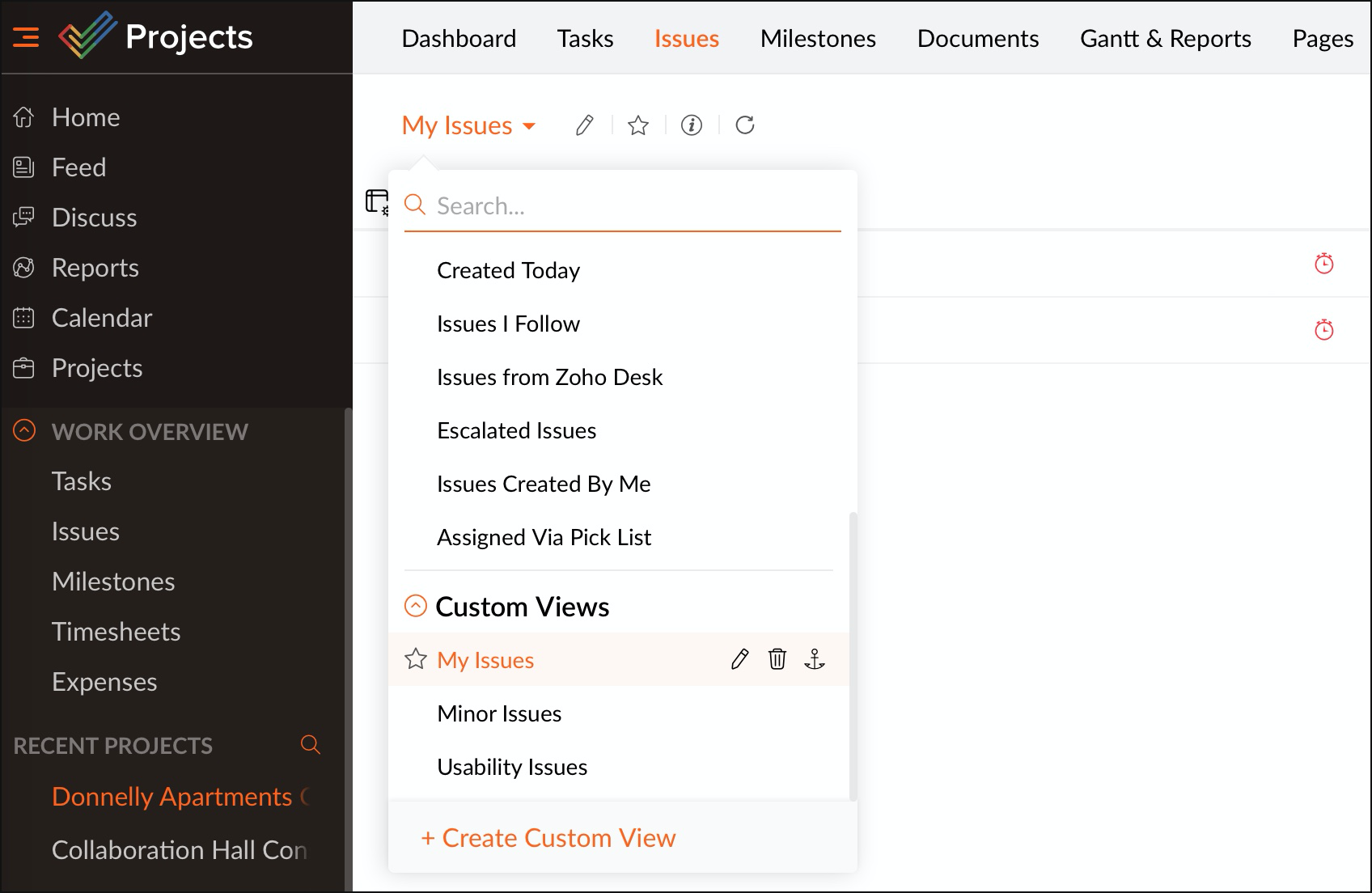Open the My Issues view dropdown
This screenshot has height=893, width=1372.
[x=468, y=125]
